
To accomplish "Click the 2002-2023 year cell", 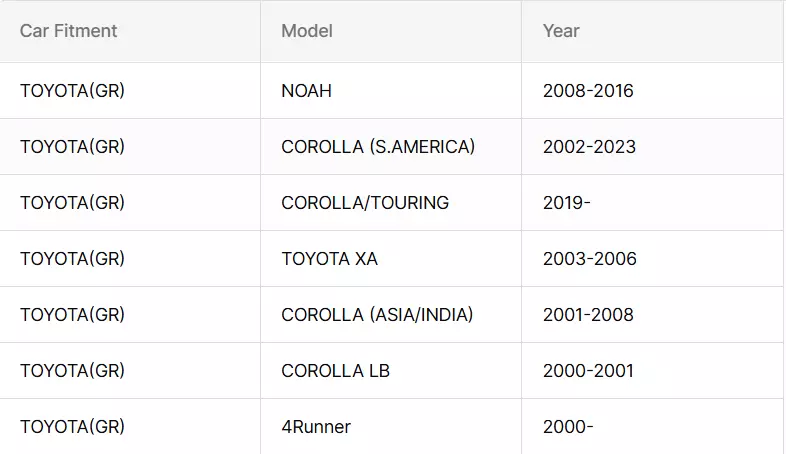I will [x=652, y=147].
